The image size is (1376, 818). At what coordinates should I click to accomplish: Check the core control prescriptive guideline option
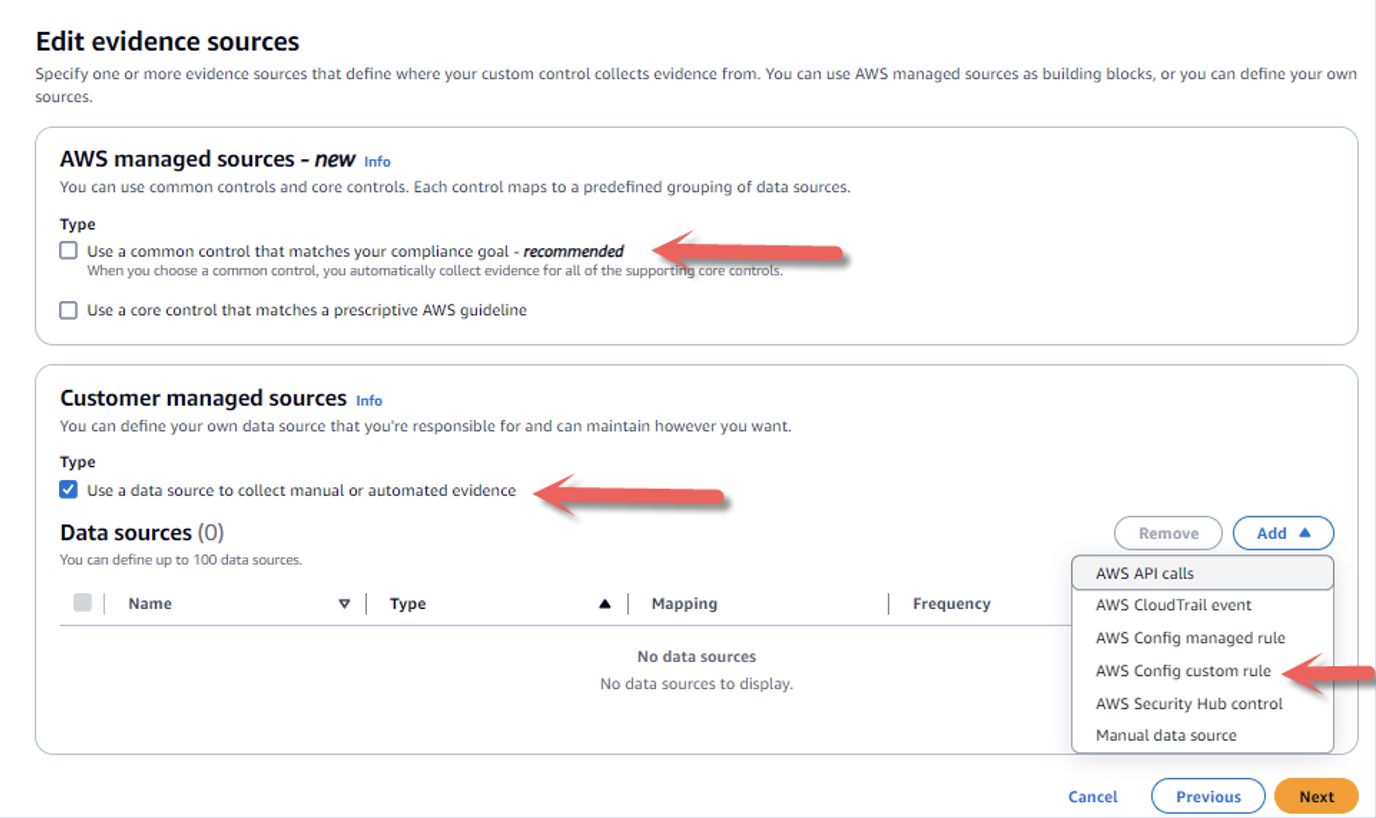pos(68,310)
